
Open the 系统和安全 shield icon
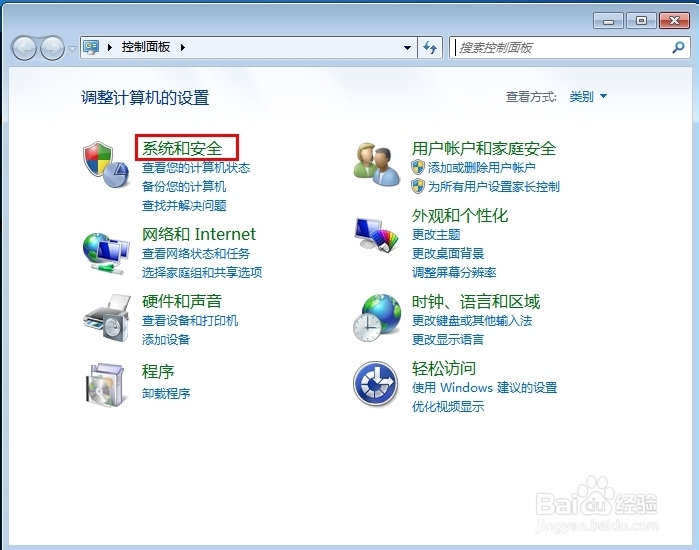pos(106,164)
